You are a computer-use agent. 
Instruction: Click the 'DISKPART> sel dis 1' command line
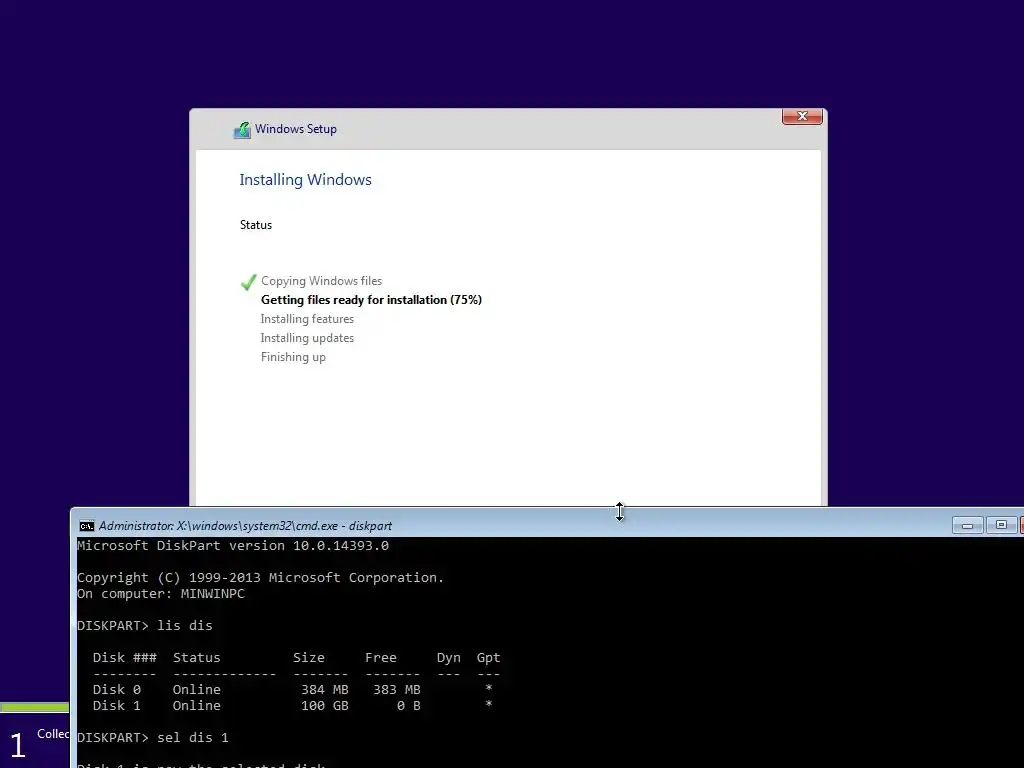click(153, 737)
